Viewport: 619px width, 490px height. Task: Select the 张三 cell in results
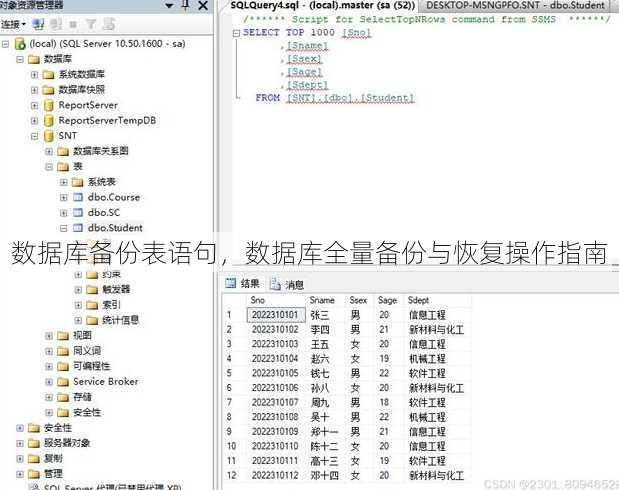click(326, 315)
